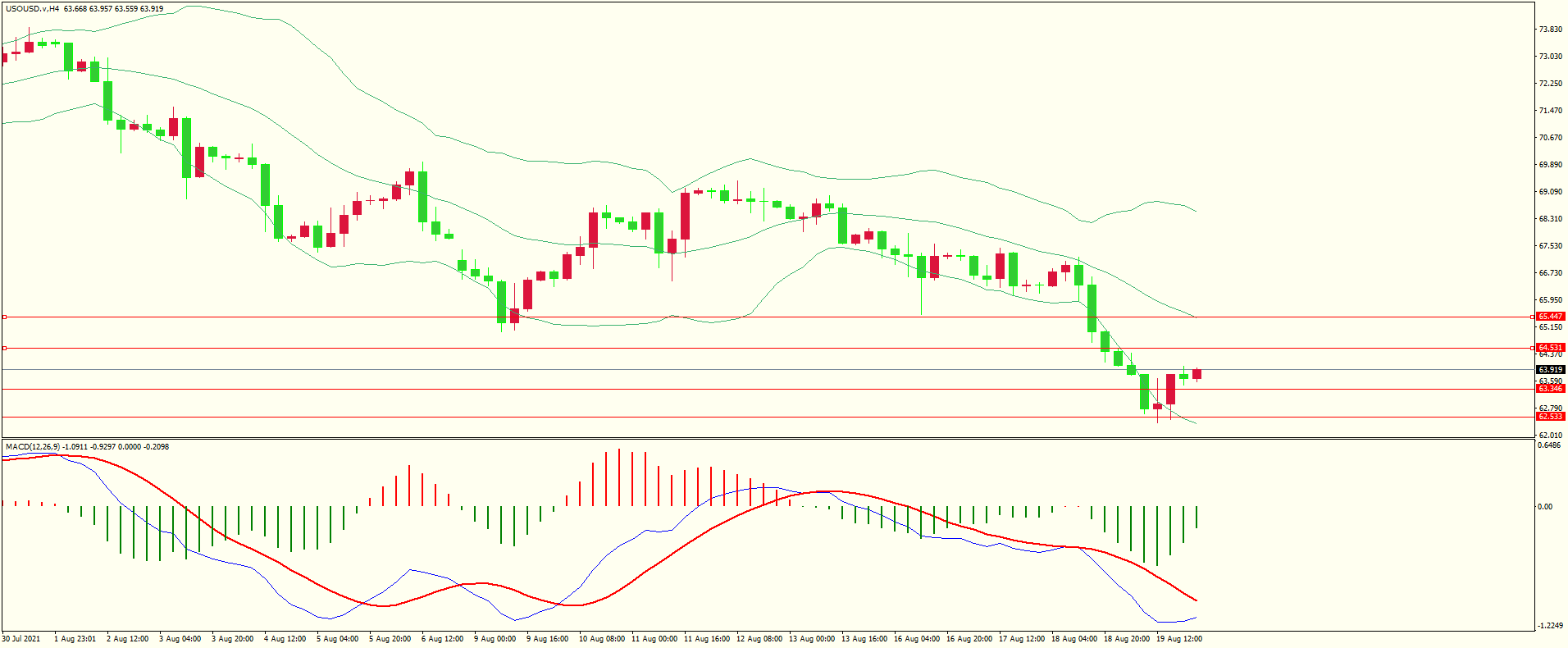Viewport: 1568px width, 648px height.
Task: Click the 10 Aug 08:00 time label
Action: click(x=601, y=639)
